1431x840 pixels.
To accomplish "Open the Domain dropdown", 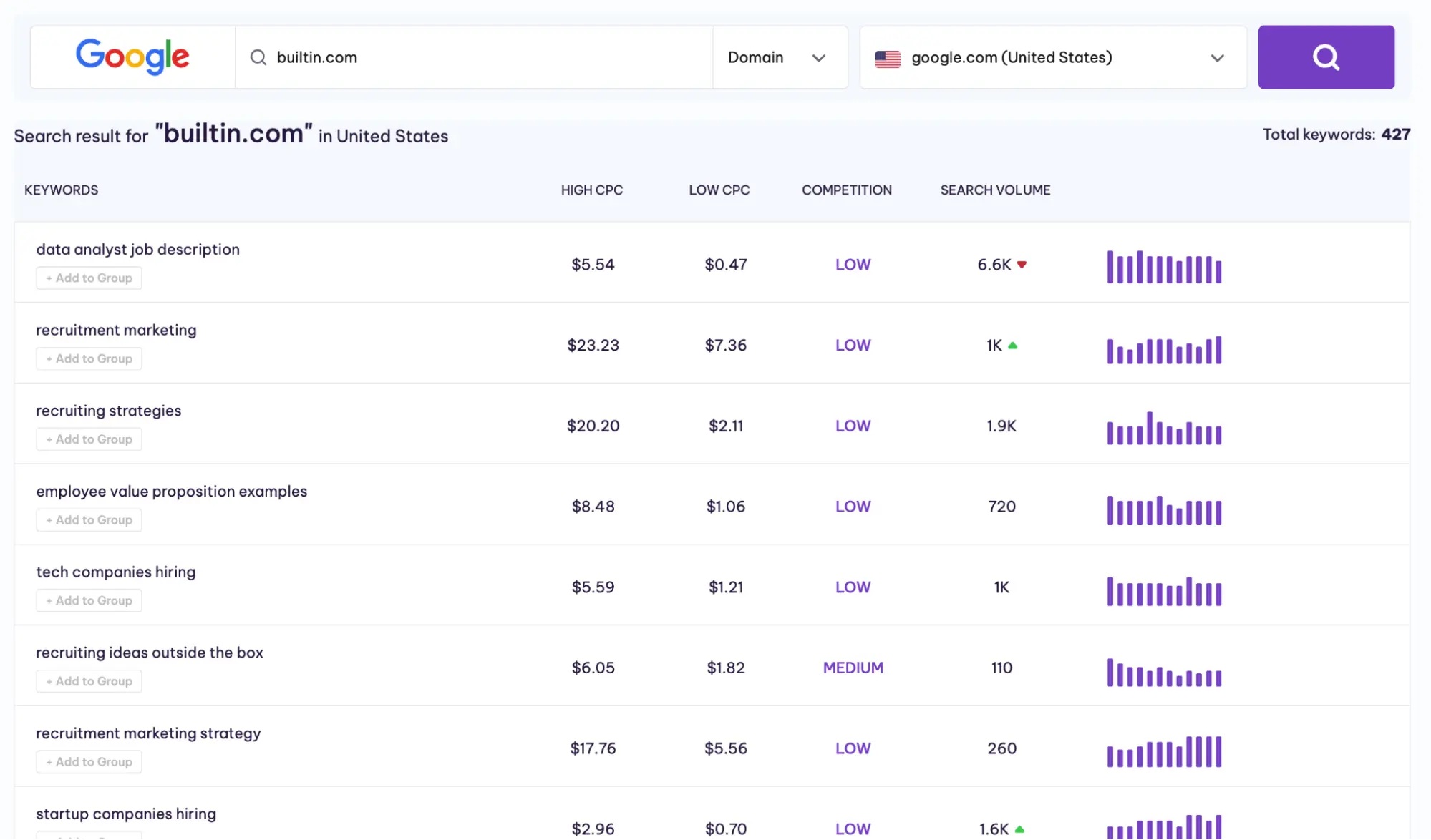I will [x=780, y=57].
